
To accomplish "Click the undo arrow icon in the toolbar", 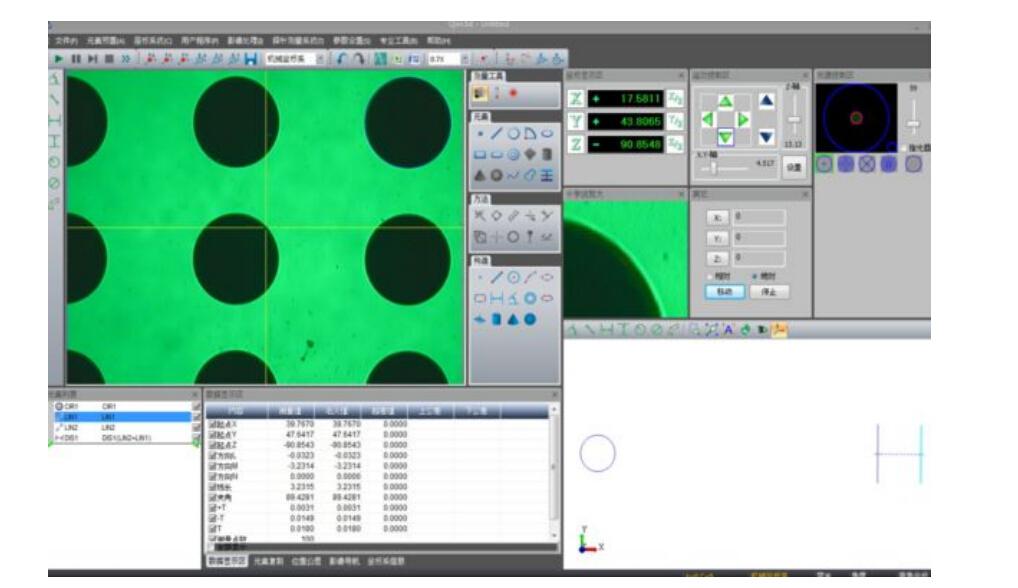I will (342, 60).
